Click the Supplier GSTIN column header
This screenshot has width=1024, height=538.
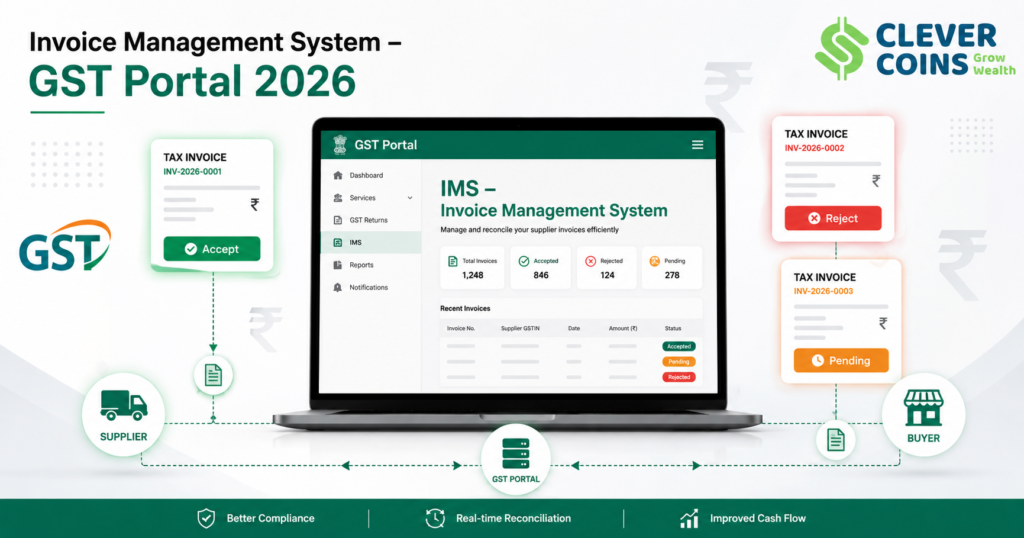point(520,328)
